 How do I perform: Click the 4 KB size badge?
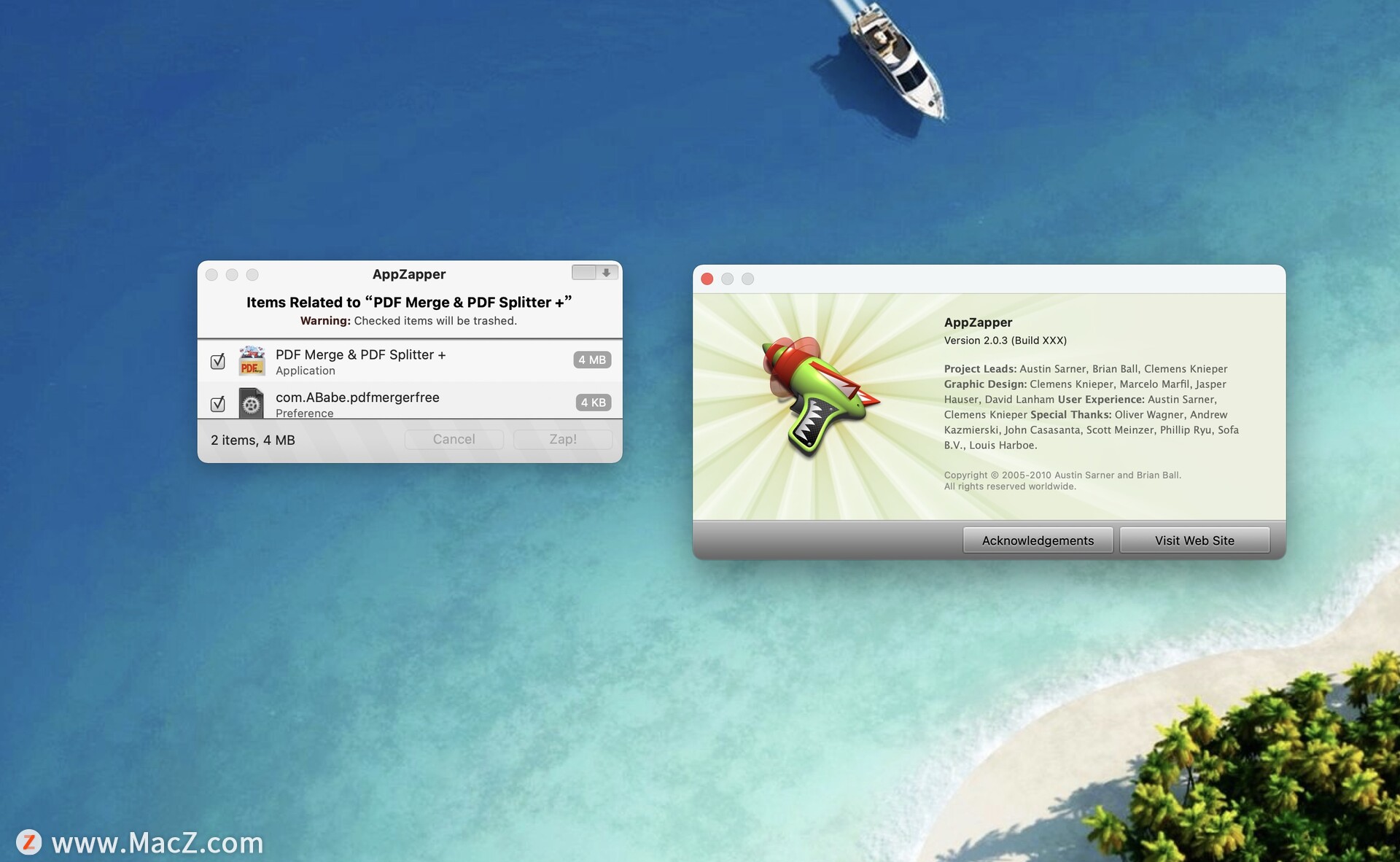[593, 403]
